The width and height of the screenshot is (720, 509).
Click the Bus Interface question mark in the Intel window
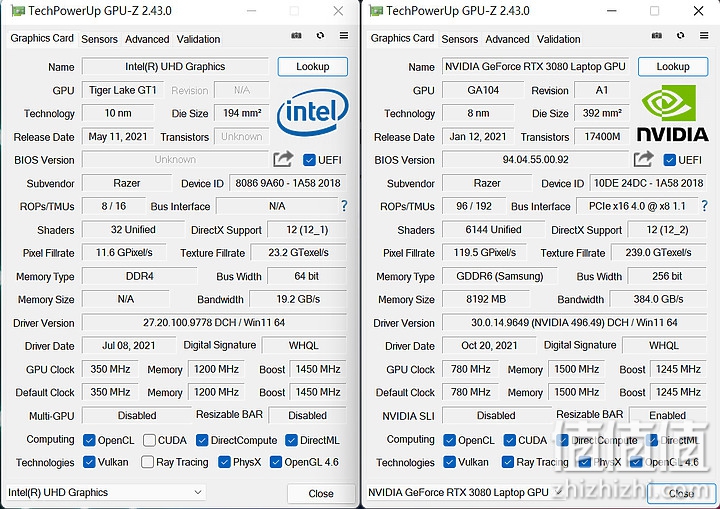(344, 206)
